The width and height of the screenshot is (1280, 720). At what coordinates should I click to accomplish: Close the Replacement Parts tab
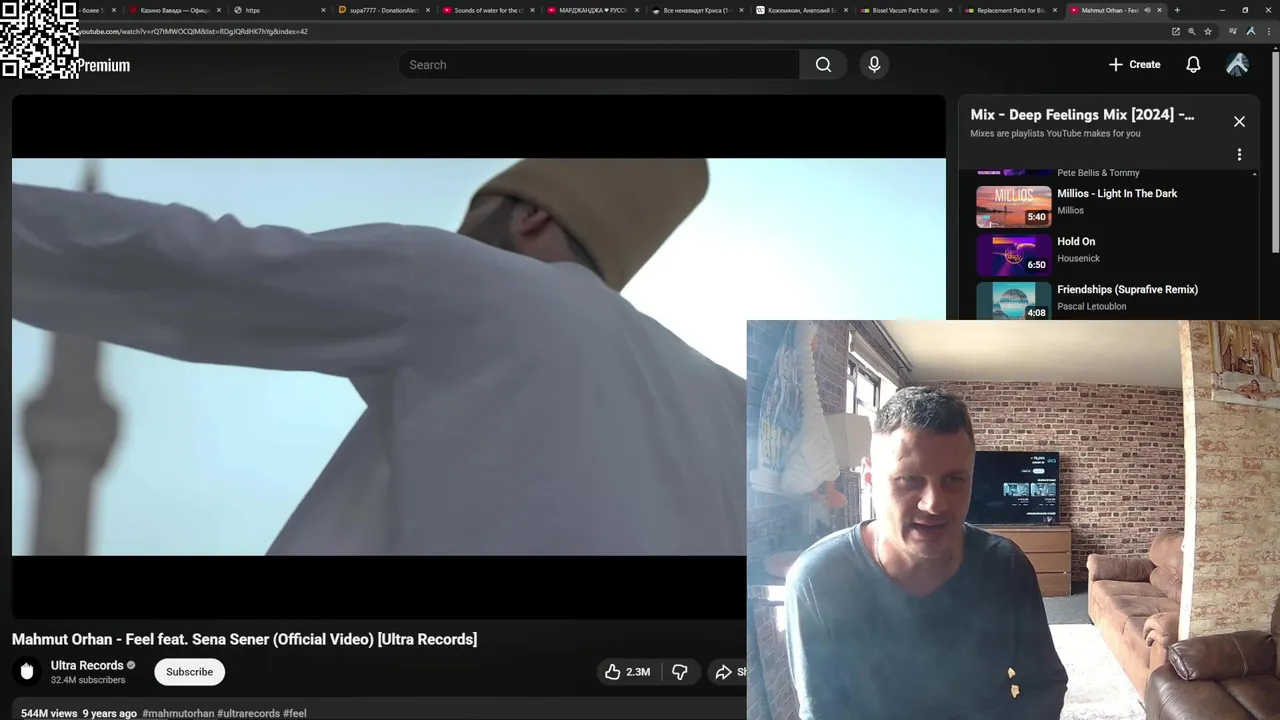click(x=1054, y=10)
